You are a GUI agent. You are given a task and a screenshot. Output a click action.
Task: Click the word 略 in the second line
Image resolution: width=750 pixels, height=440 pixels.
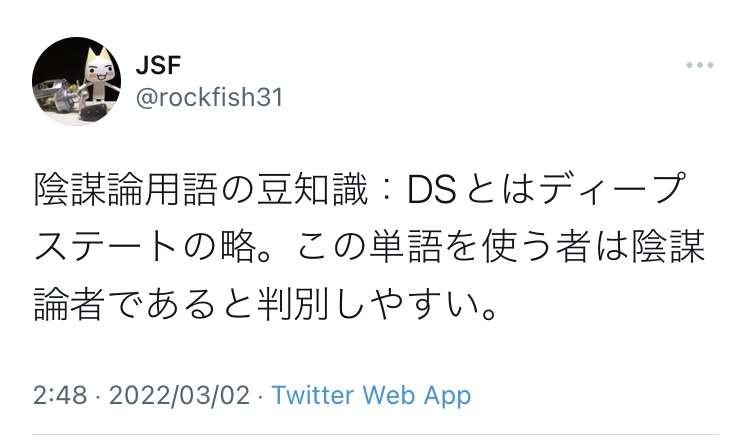point(238,247)
